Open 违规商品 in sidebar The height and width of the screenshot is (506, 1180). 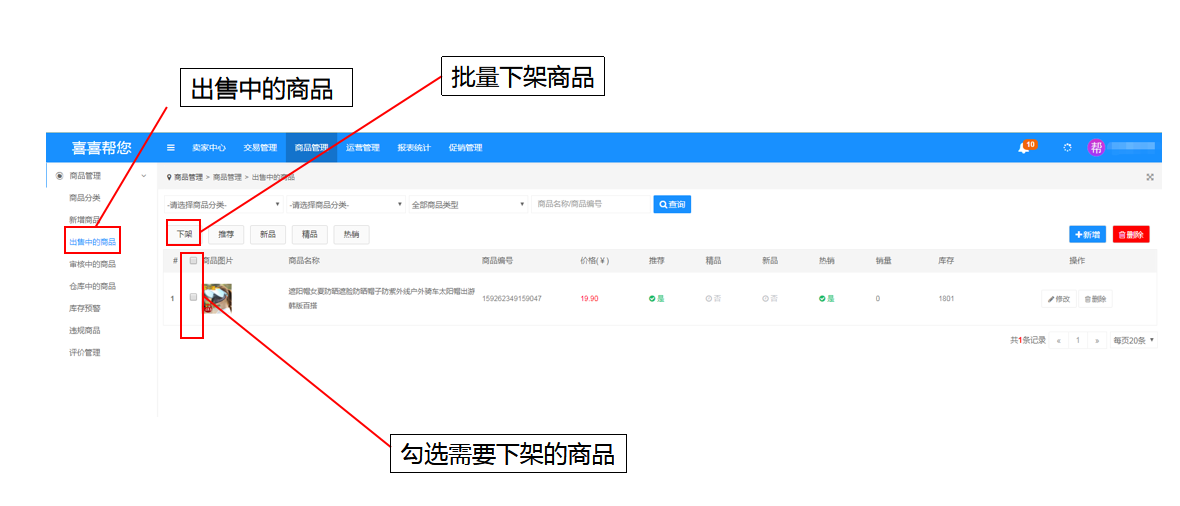coord(84,330)
